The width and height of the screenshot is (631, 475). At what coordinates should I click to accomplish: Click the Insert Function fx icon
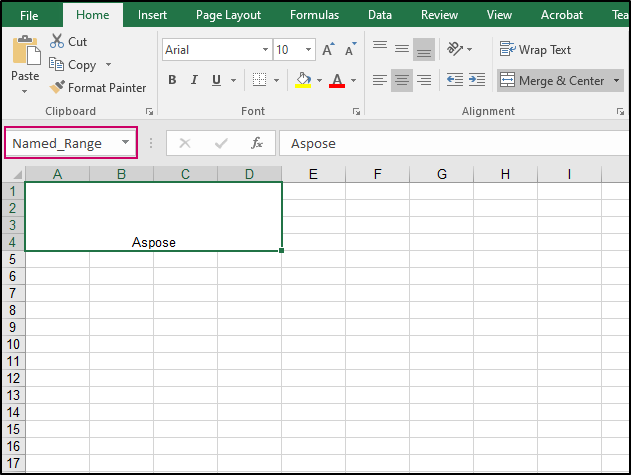pos(256,143)
